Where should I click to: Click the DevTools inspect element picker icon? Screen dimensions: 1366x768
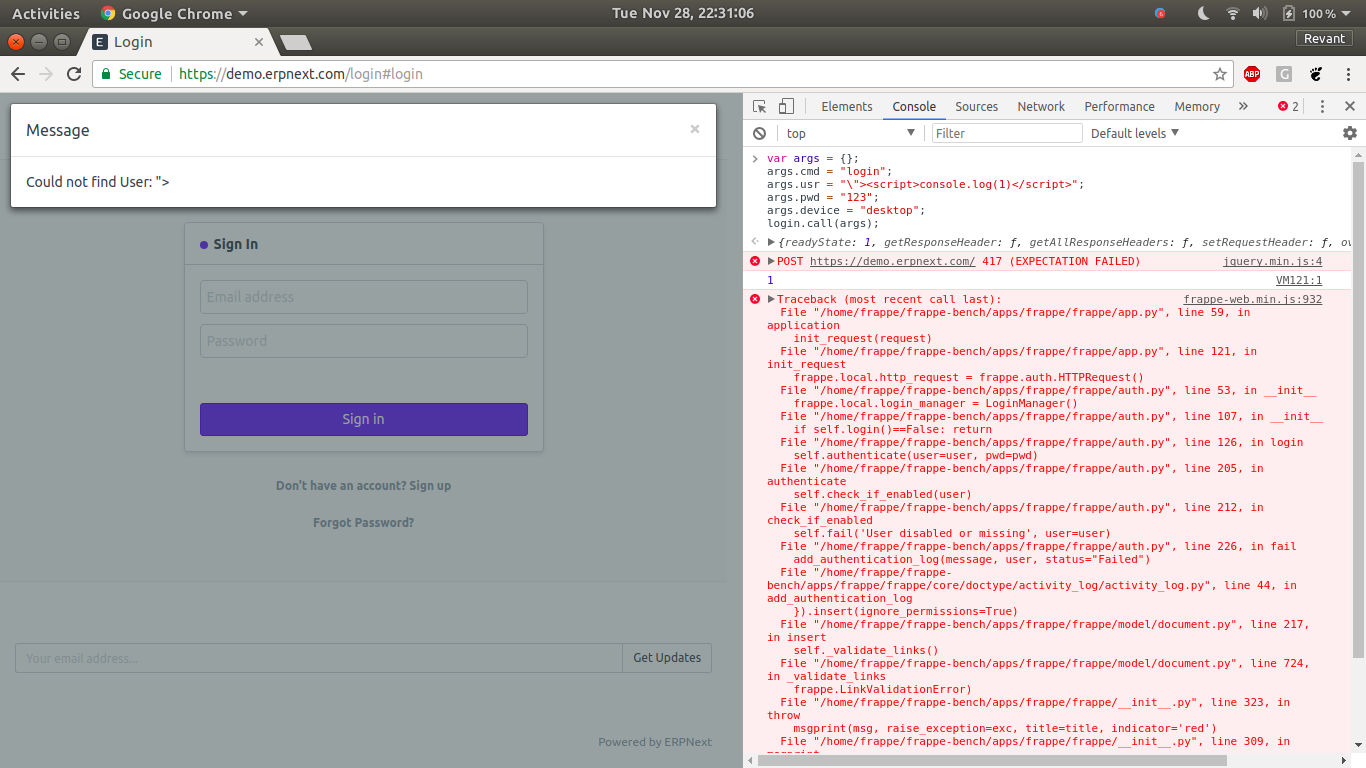[760, 106]
